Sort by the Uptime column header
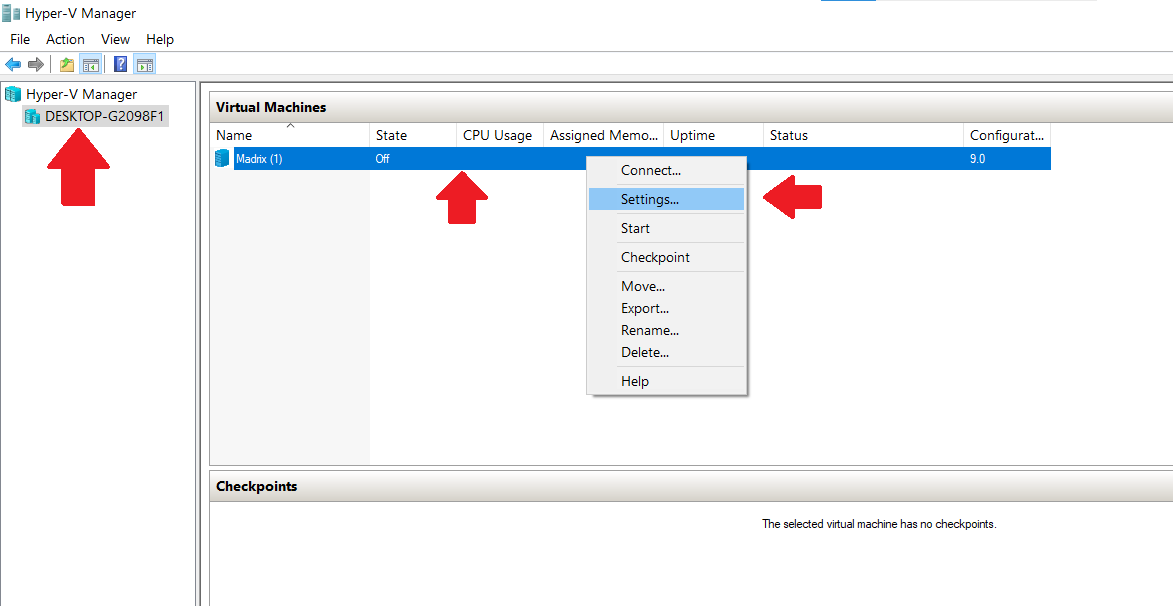The height and width of the screenshot is (606, 1173). (714, 135)
